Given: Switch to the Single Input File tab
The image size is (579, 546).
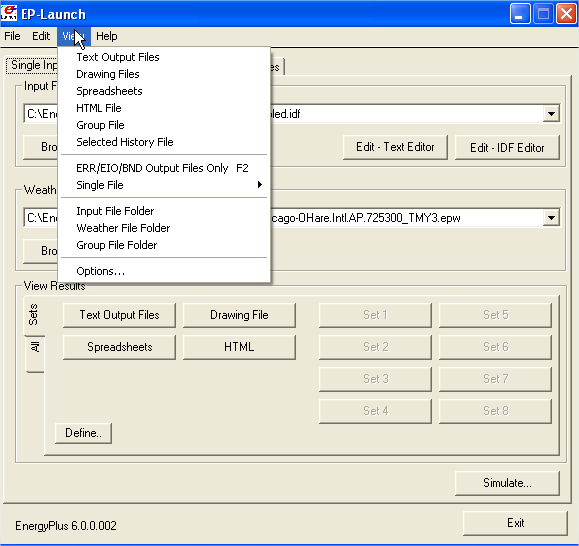Looking at the screenshot, I should [x=32, y=65].
